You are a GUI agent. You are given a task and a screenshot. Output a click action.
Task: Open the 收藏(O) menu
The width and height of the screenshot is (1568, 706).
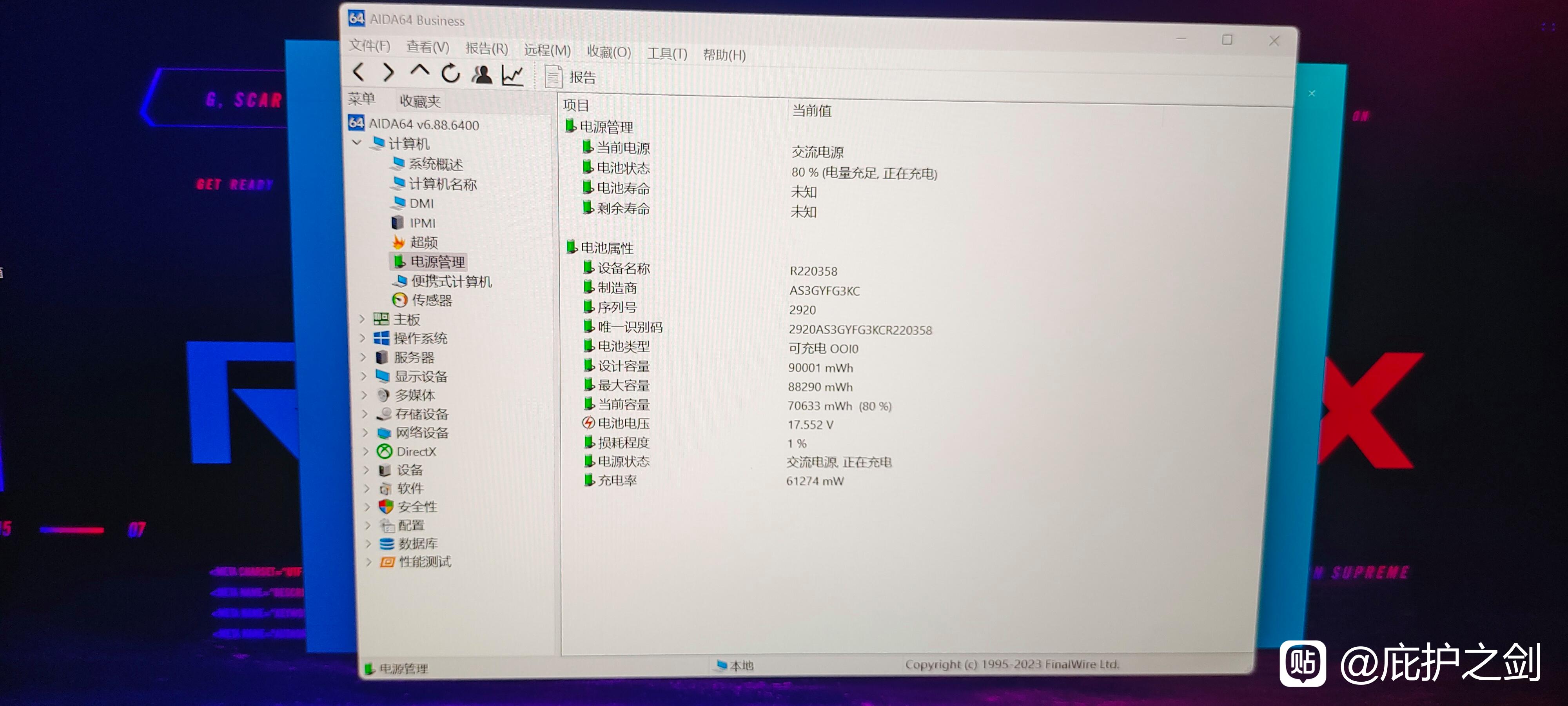pos(609,53)
